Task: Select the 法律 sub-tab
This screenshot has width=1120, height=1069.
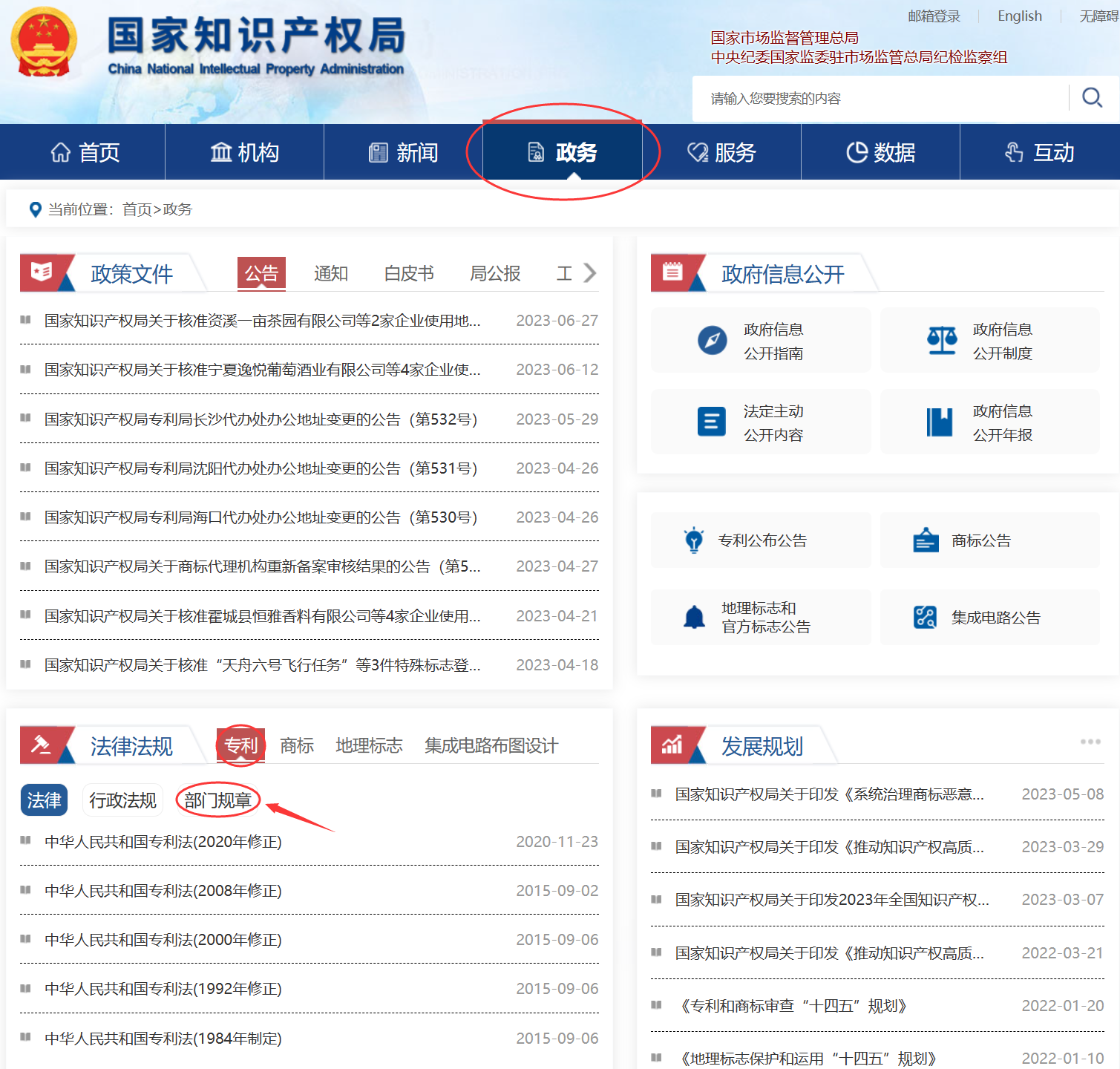Action: click(x=44, y=800)
